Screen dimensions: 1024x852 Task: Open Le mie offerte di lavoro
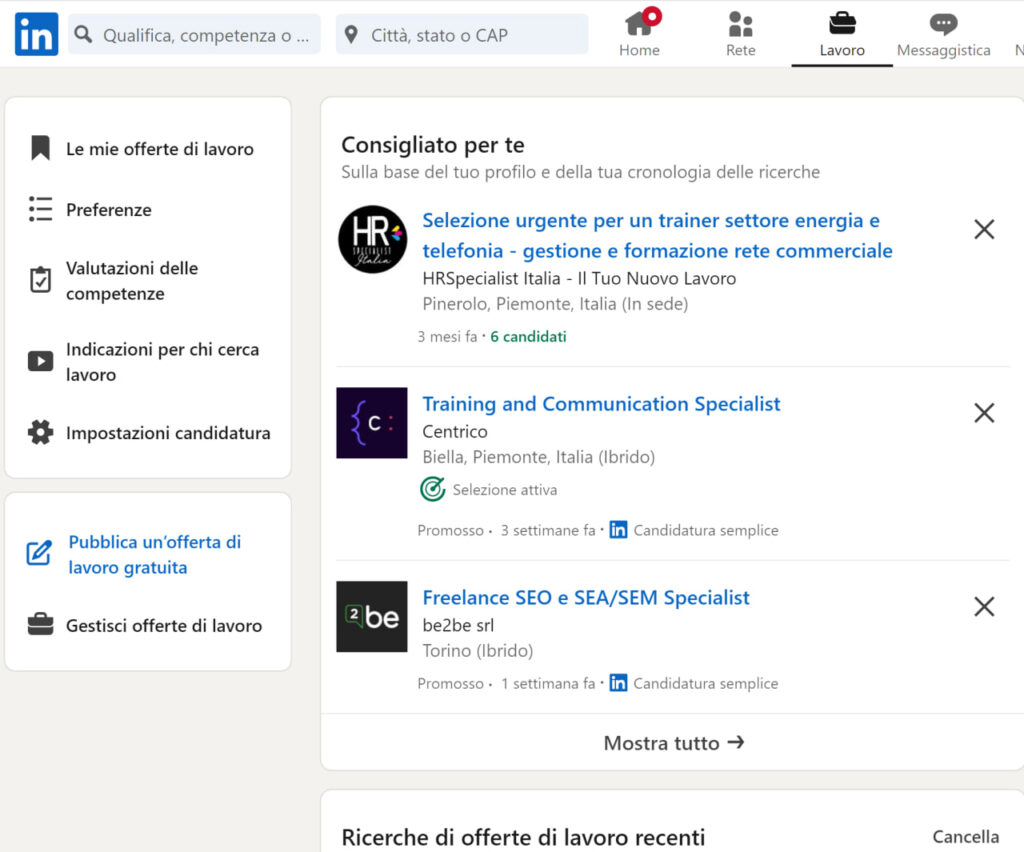[159, 149]
